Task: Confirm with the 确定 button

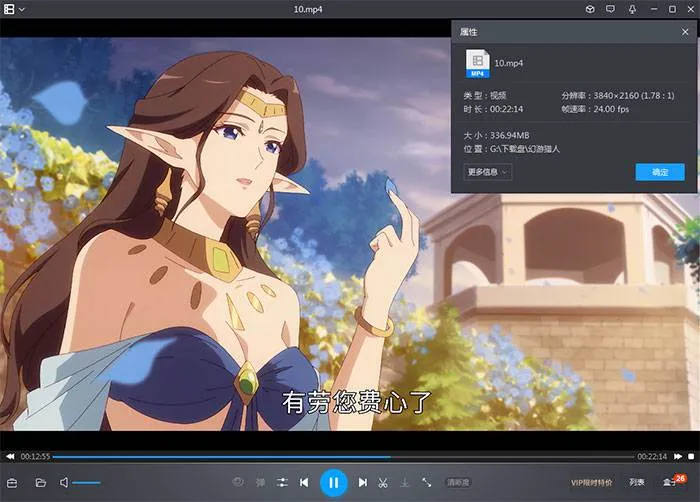Action: (x=660, y=172)
